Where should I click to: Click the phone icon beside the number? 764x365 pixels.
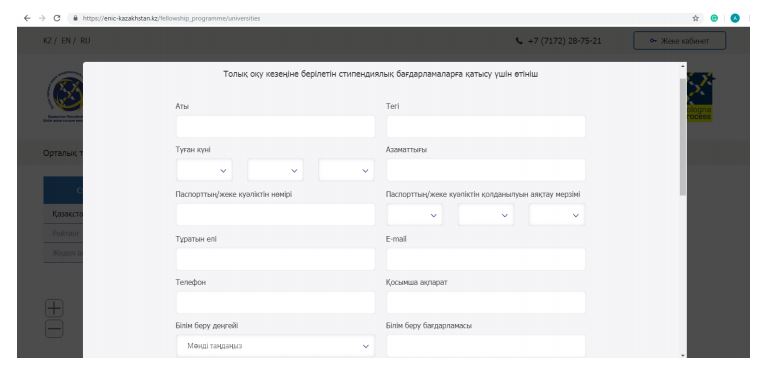tap(519, 41)
